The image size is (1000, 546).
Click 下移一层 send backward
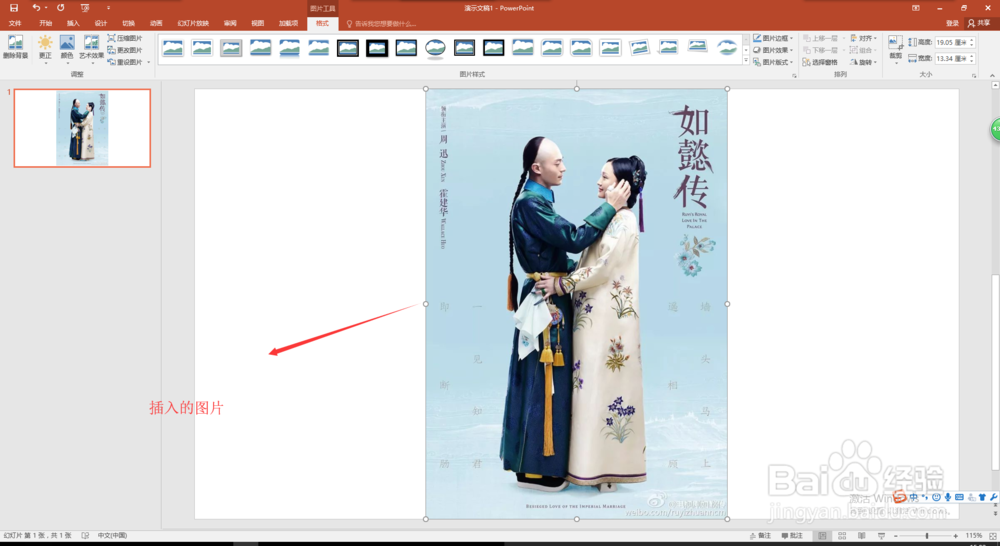click(x=820, y=50)
